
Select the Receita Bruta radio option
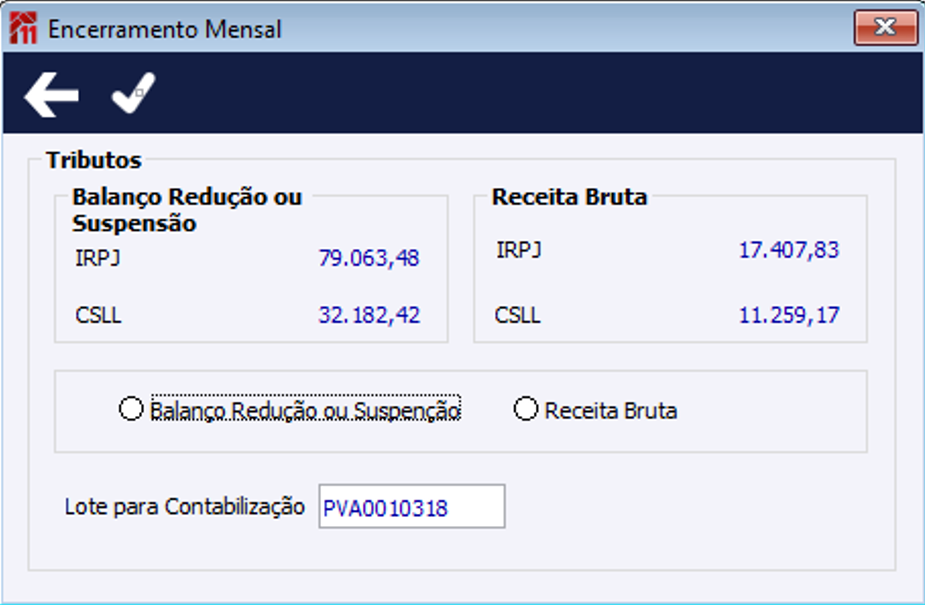tap(526, 409)
